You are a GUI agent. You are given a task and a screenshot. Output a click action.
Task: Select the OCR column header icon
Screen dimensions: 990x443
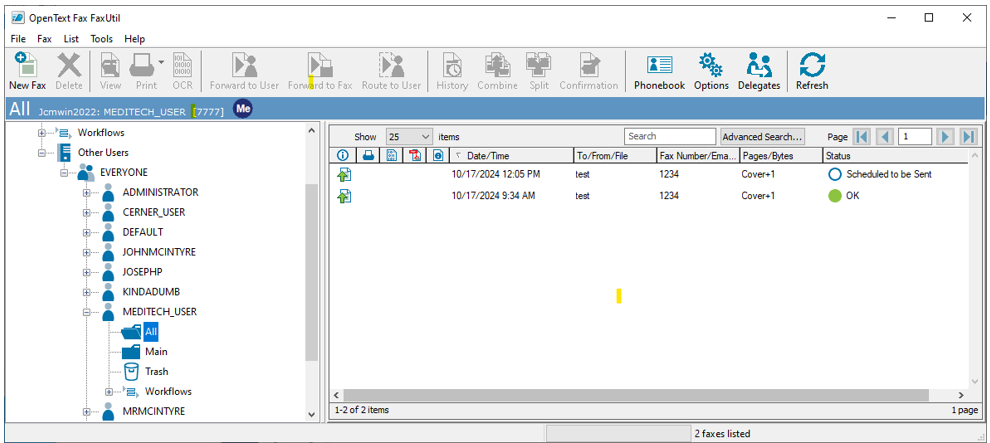(391, 155)
